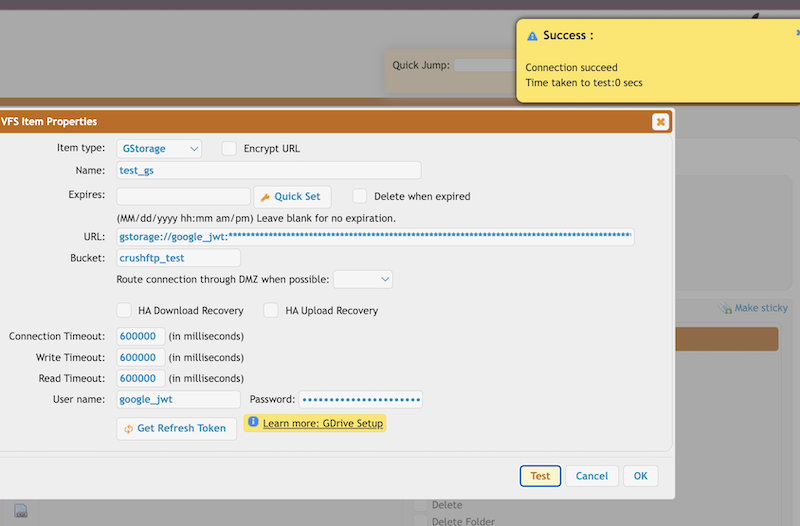The image size is (800, 526).
Task: Click the Password field
Action: 361,399
